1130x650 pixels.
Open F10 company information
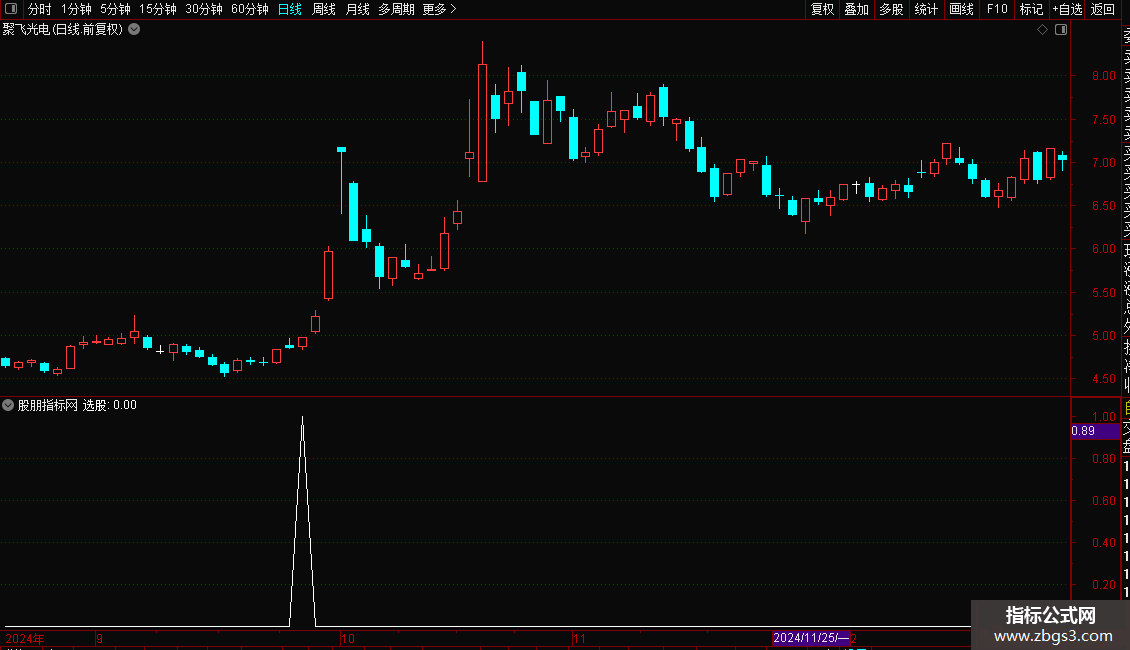[997, 9]
